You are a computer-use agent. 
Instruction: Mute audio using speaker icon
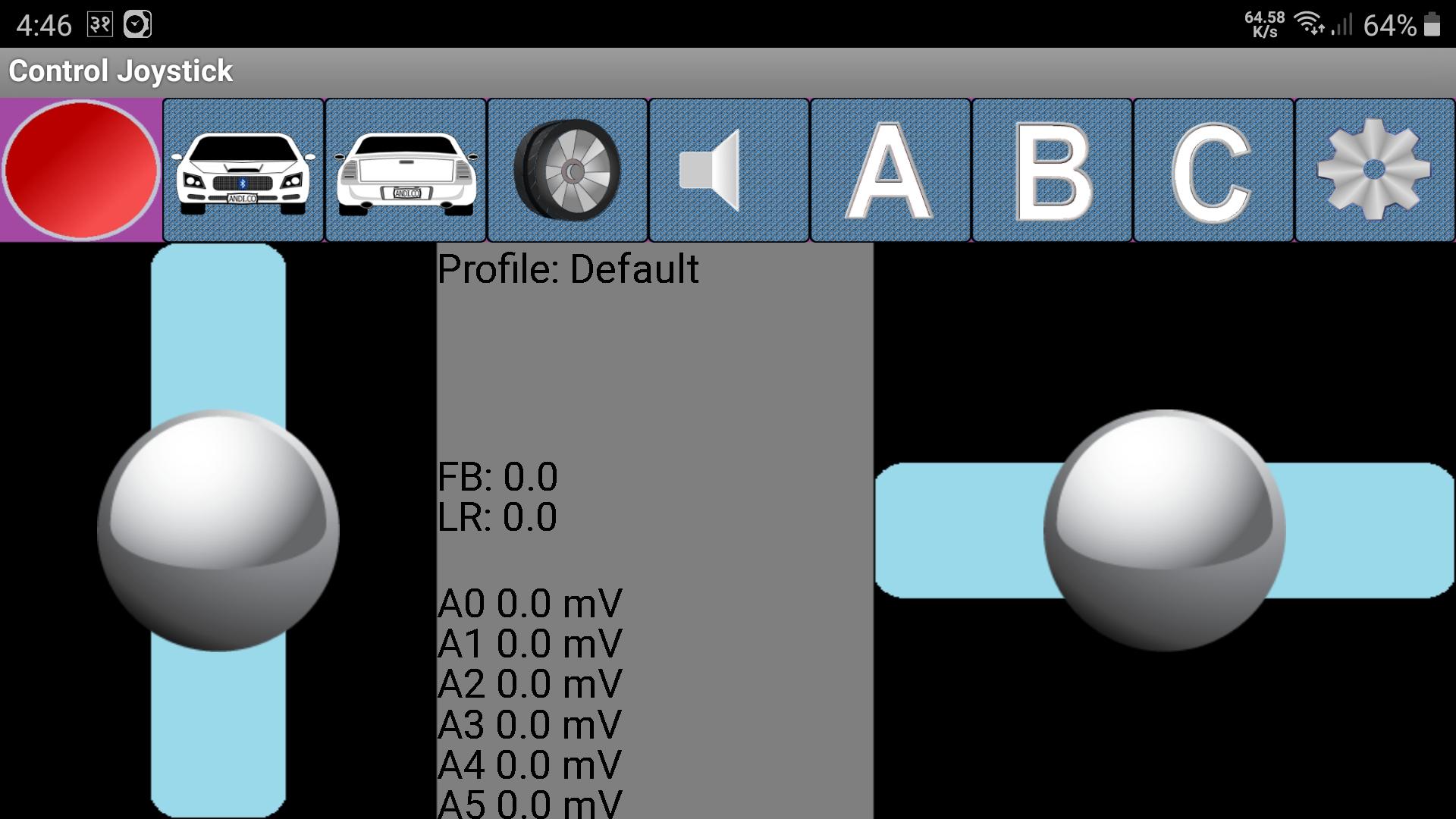[728, 168]
